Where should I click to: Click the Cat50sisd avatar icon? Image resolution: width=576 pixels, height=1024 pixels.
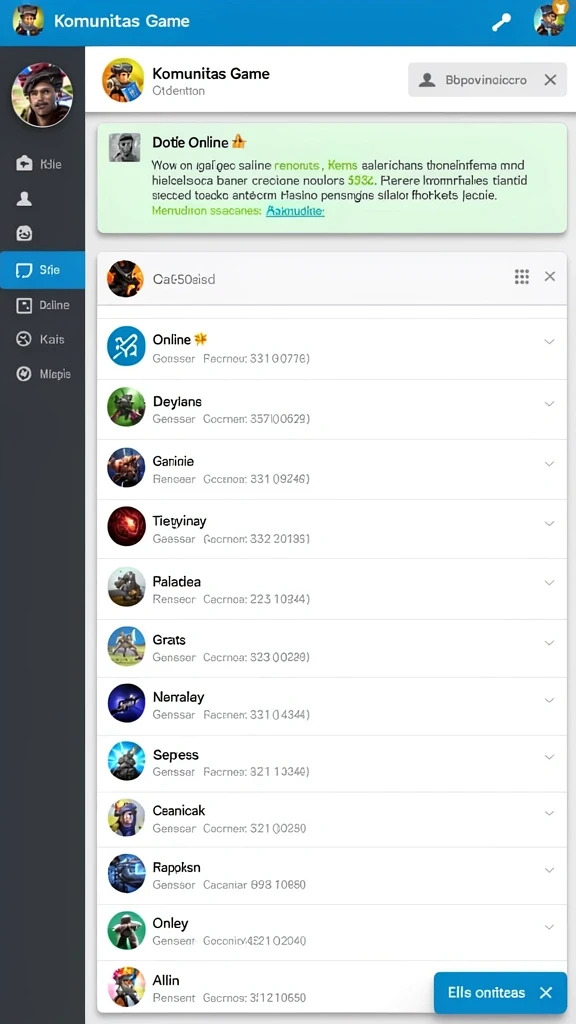click(x=125, y=279)
